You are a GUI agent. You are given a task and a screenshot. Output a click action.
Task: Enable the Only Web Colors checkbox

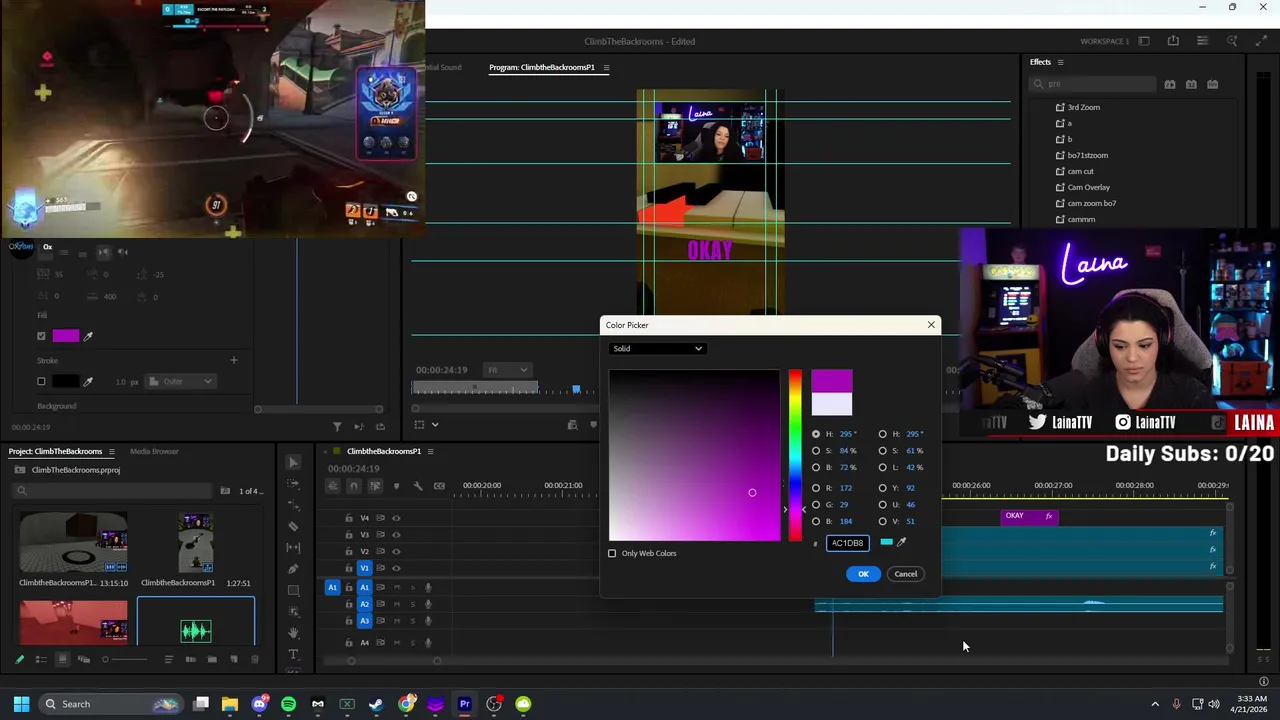tap(612, 553)
